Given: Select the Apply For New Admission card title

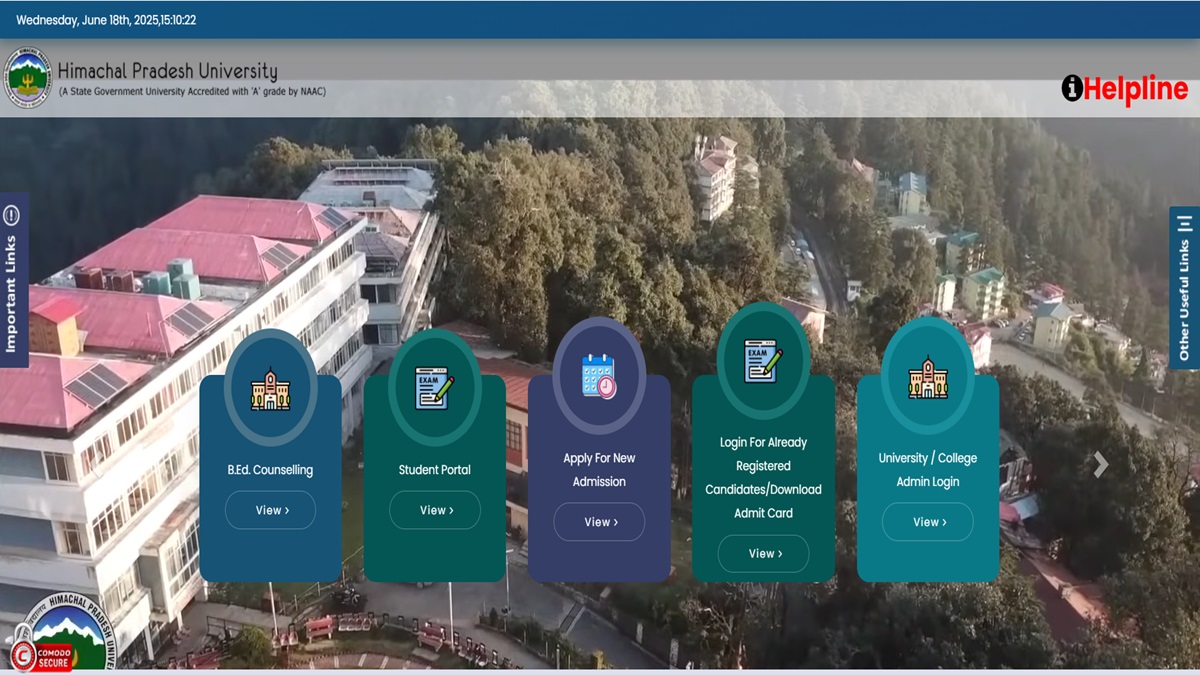Looking at the screenshot, I should tap(599, 470).
